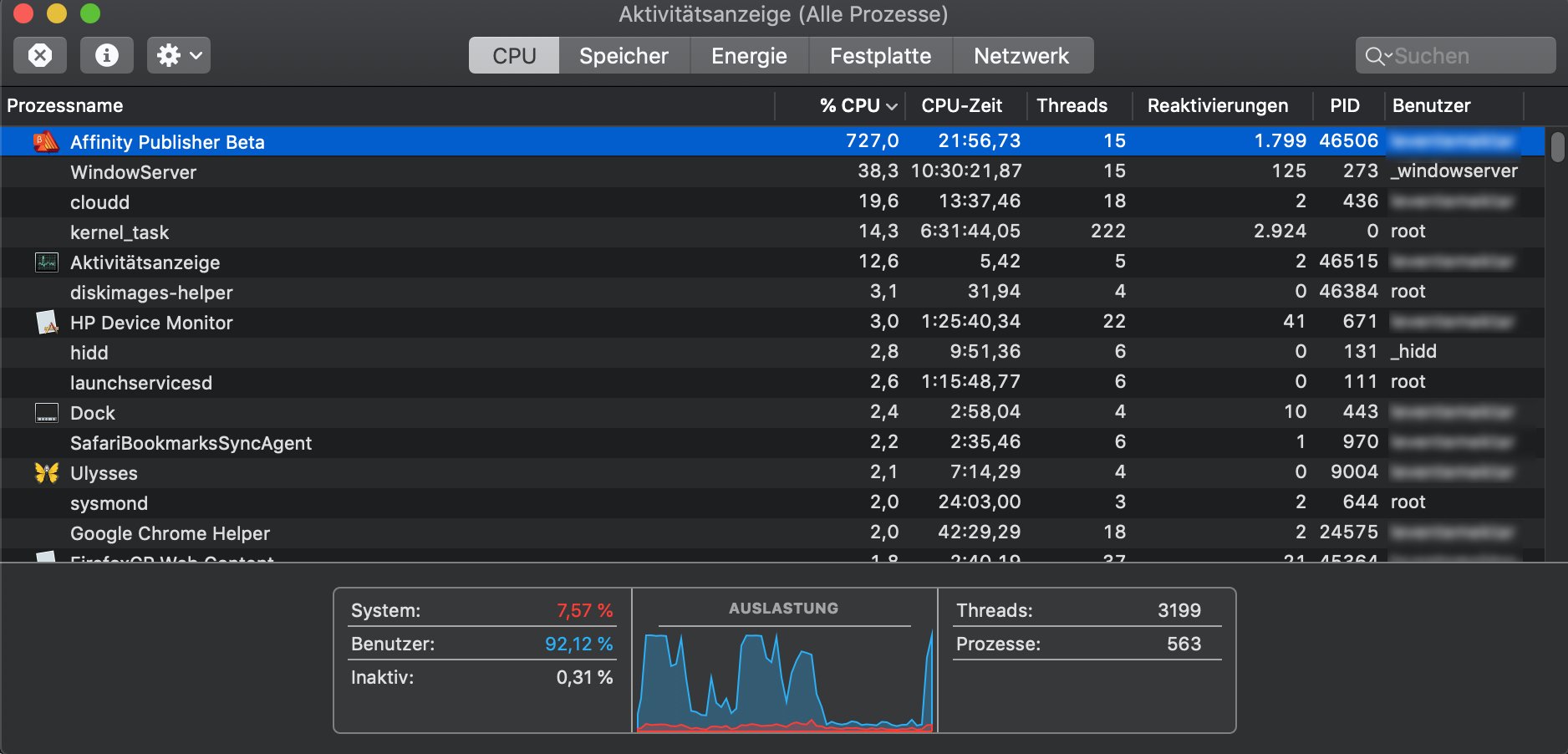
Task: Sort by Threads column header
Action: point(1072,105)
